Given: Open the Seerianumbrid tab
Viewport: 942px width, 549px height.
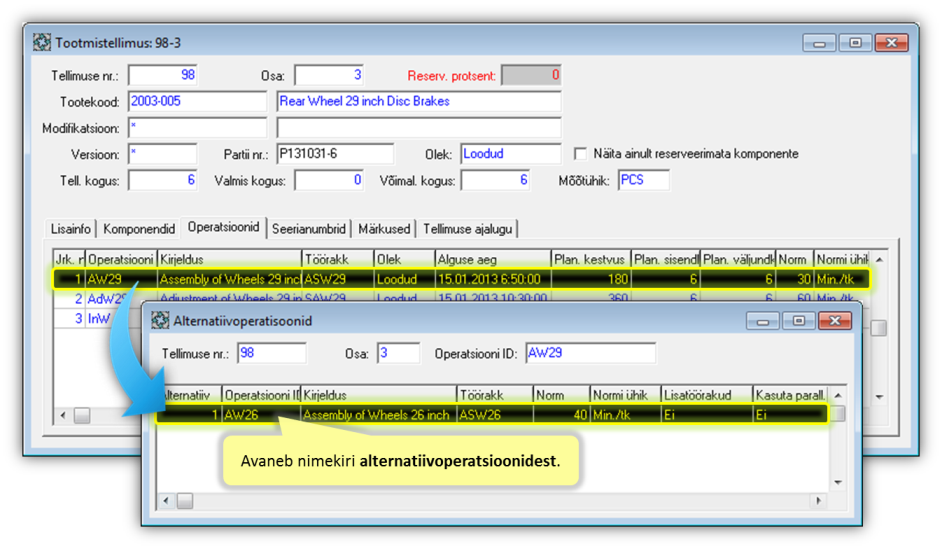Looking at the screenshot, I should coord(309,229).
